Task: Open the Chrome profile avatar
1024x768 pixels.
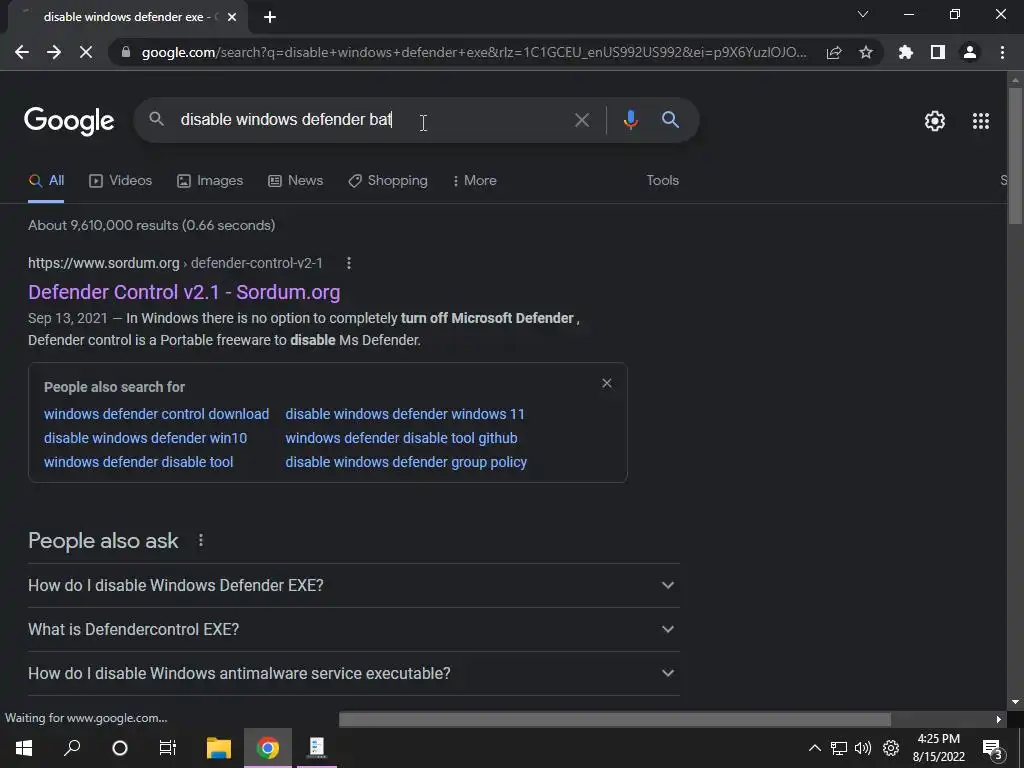Action: 970,52
